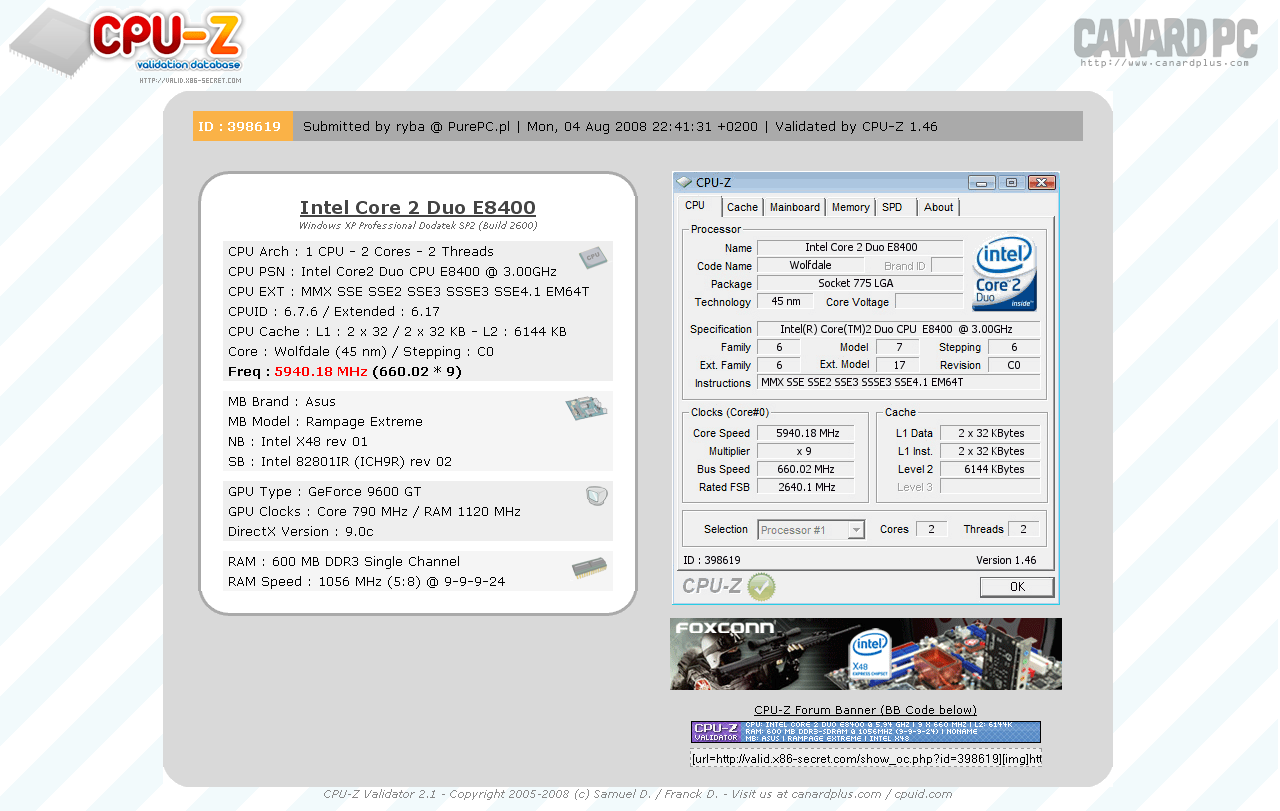Click the CPU-Z validation database logo
Image resolution: width=1280 pixels, height=811 pixels.
(126, 44)
